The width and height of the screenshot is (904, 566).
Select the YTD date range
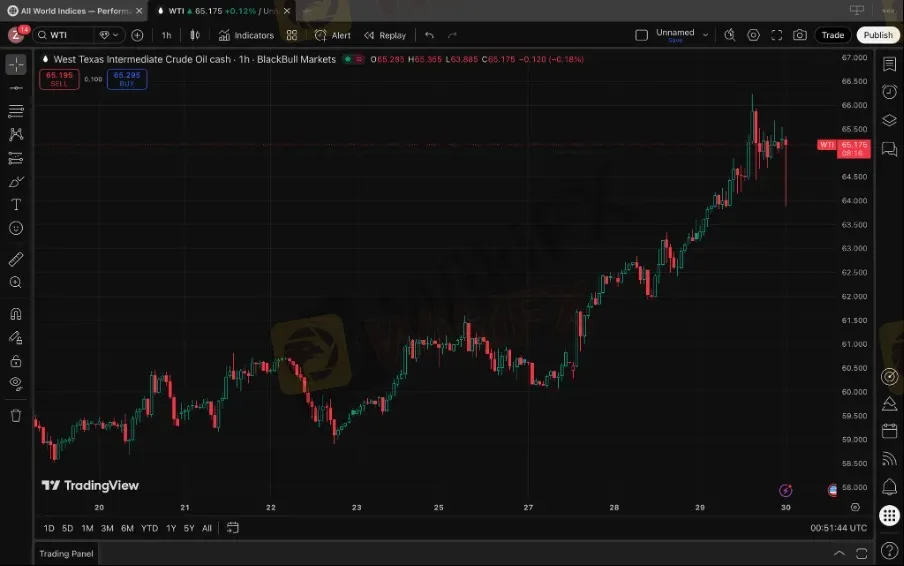click(149, 528)
